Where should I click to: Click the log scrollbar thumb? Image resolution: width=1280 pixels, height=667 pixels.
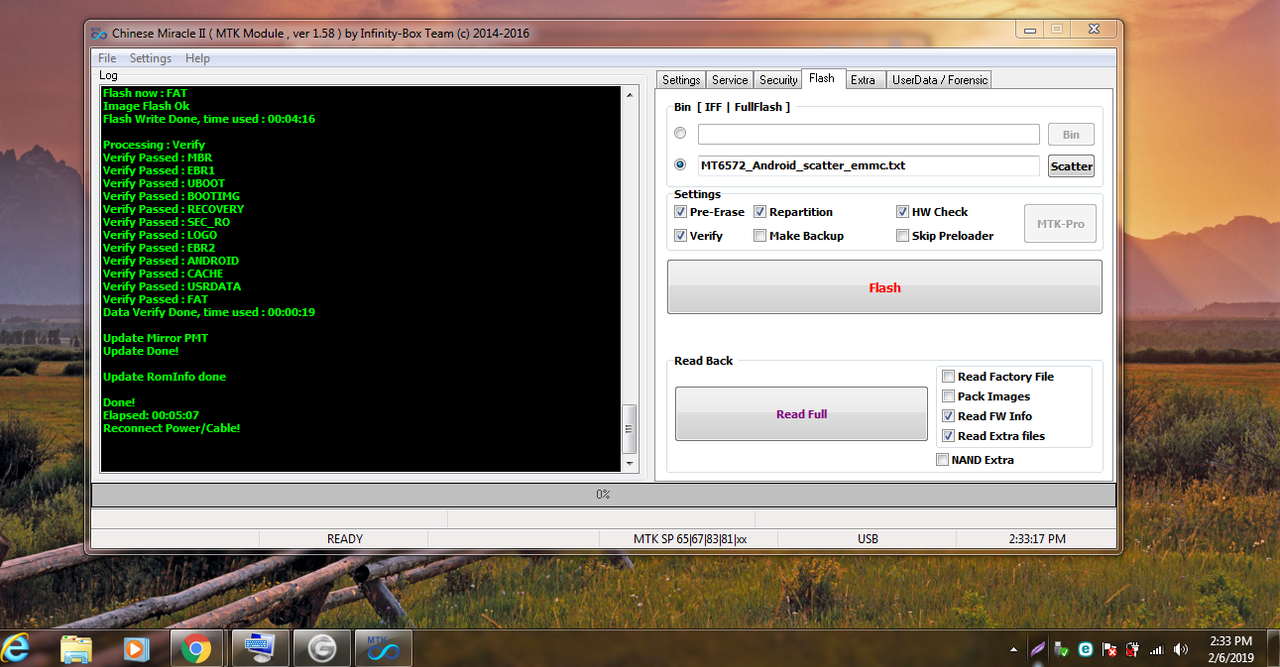point(629,429)
